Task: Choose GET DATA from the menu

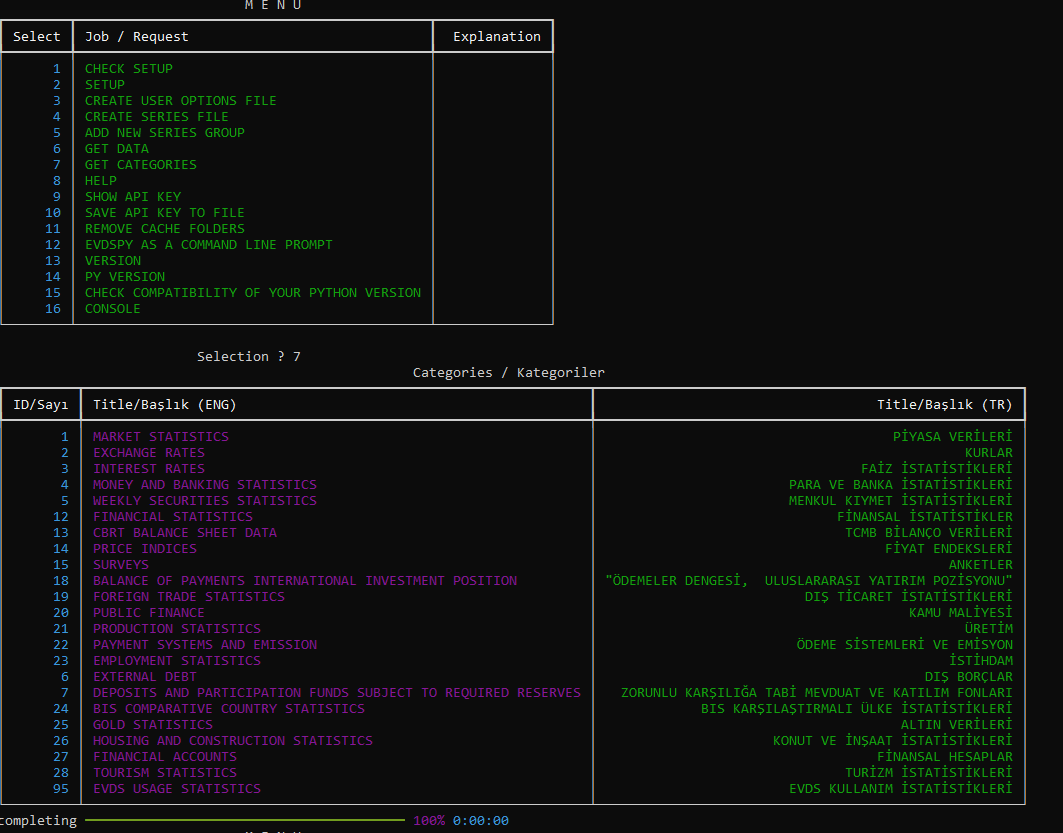Action: point(116,149)
